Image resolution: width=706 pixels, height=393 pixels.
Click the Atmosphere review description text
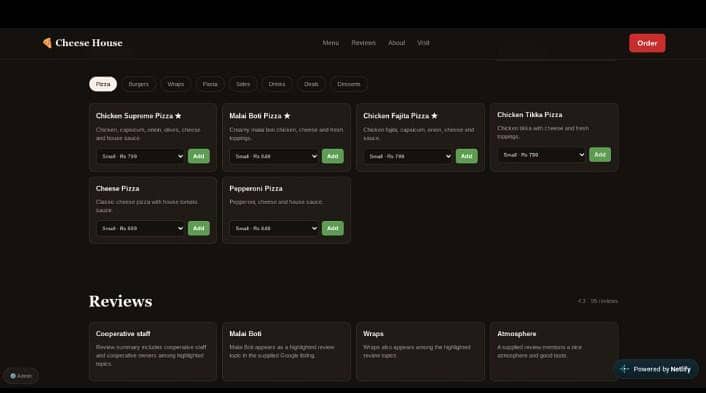(539, 351)
